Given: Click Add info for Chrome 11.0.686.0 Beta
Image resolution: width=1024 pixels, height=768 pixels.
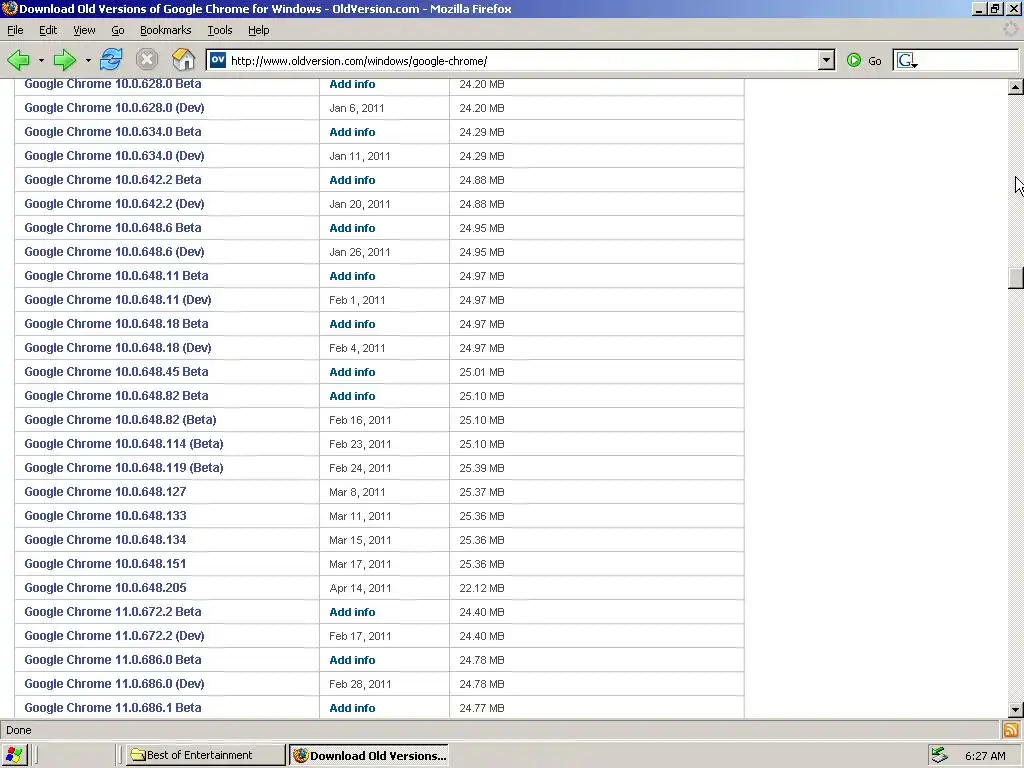Looking at the screenshot, I should tap(352, 660).
